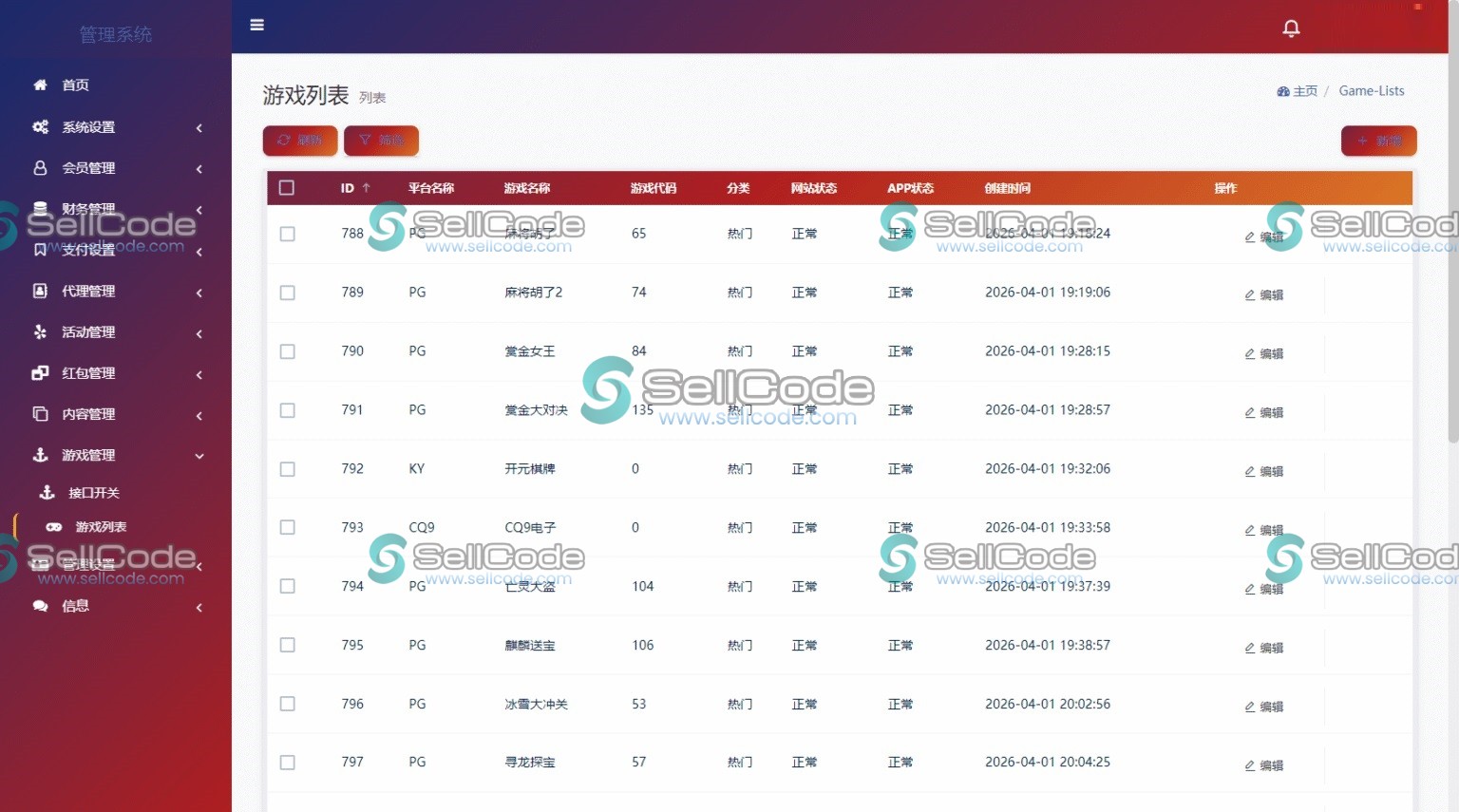Click the 新增 add button
The image size is (1459, 812).
(1379, 141)
